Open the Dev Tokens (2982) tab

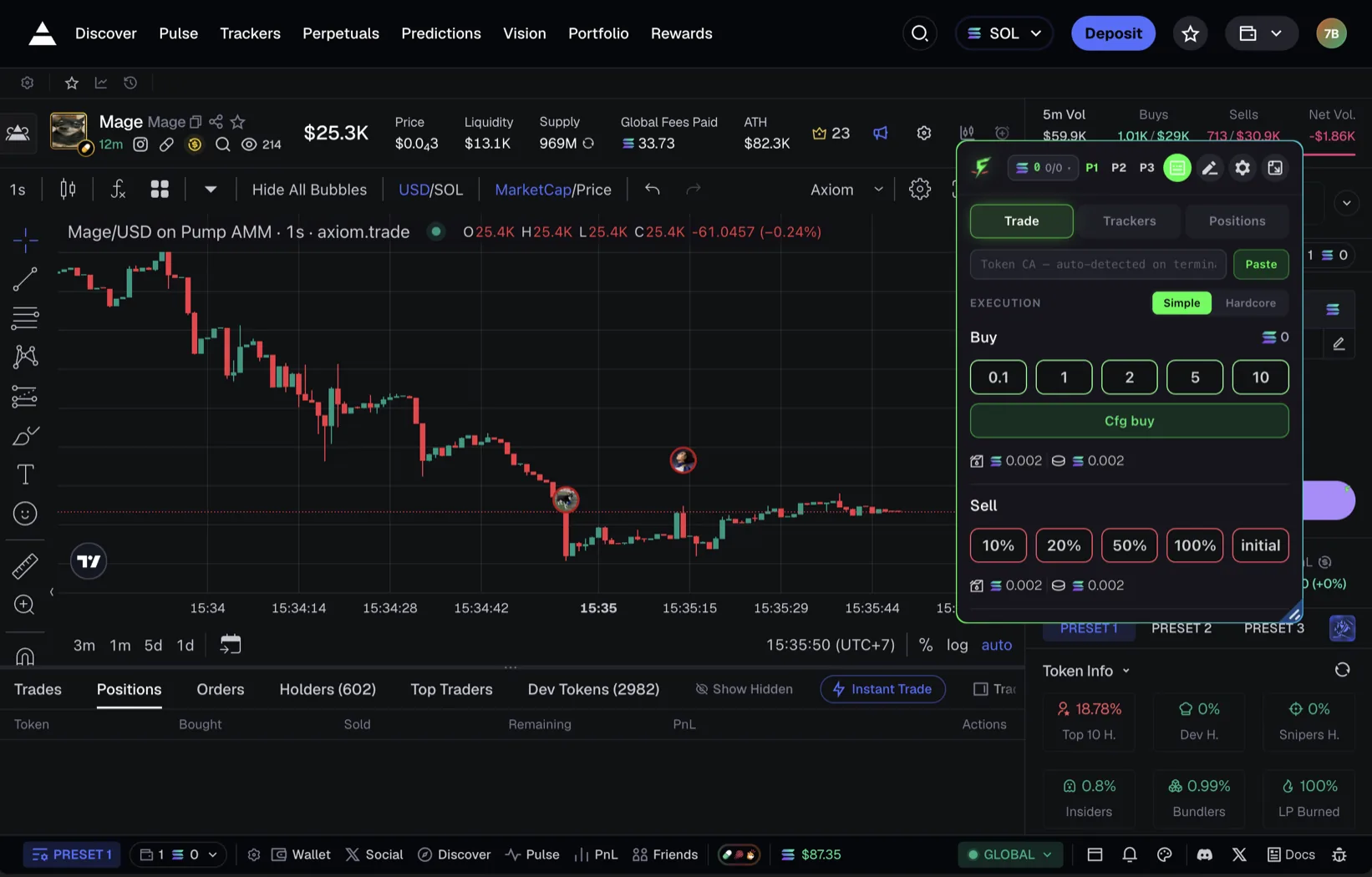[x=593, y=689]
